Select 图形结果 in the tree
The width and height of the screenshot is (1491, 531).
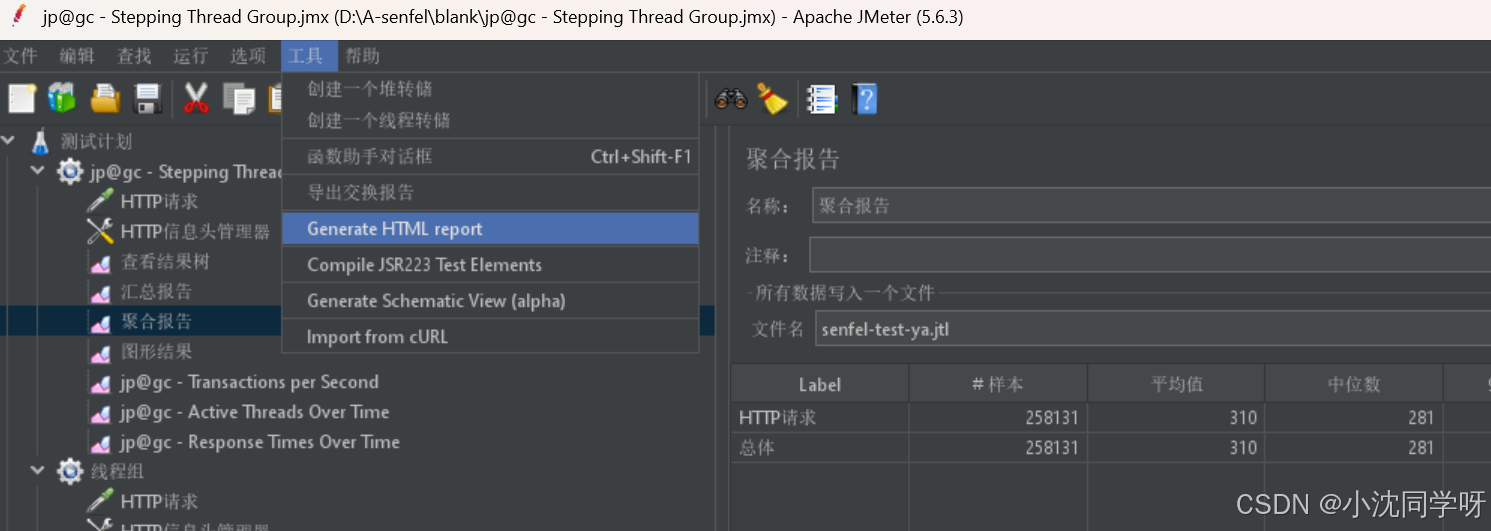pos(156,352)
